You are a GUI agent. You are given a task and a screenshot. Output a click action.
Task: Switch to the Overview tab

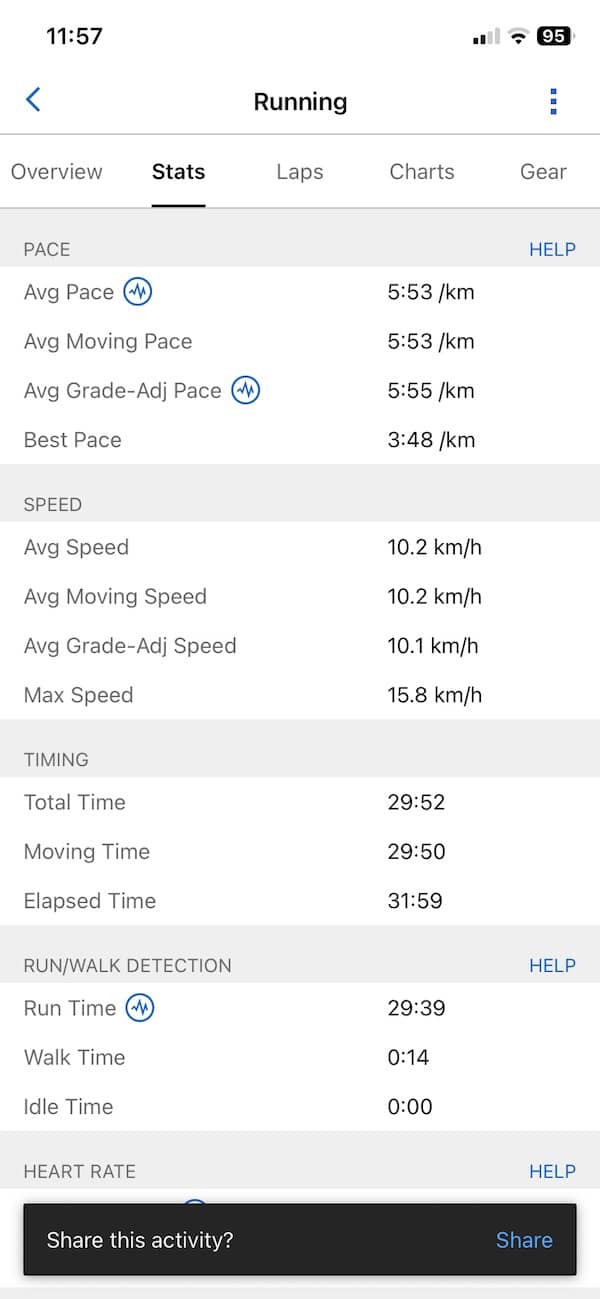point(56,172)
